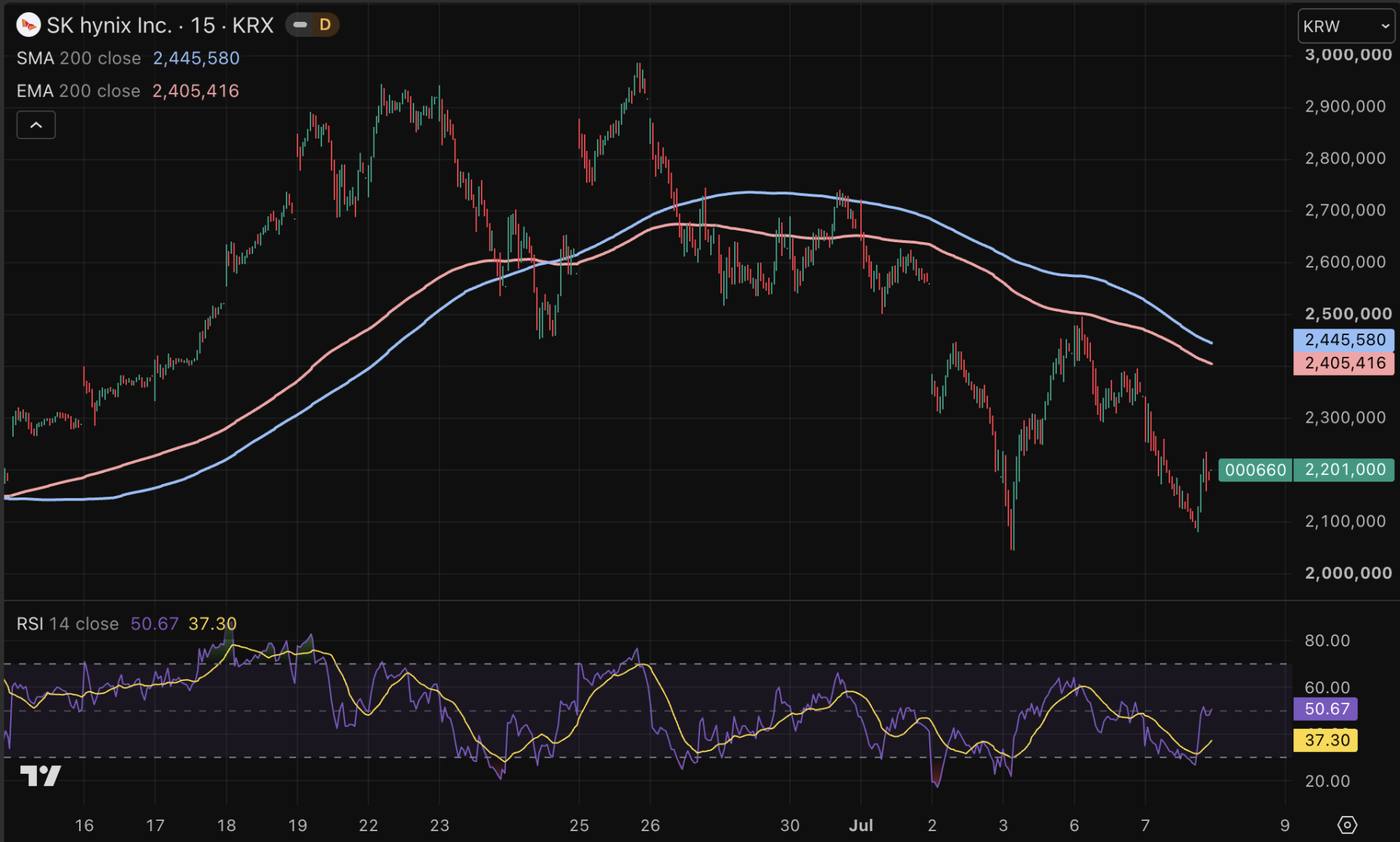Select the EMA 200 close indicator

[78, 91]
